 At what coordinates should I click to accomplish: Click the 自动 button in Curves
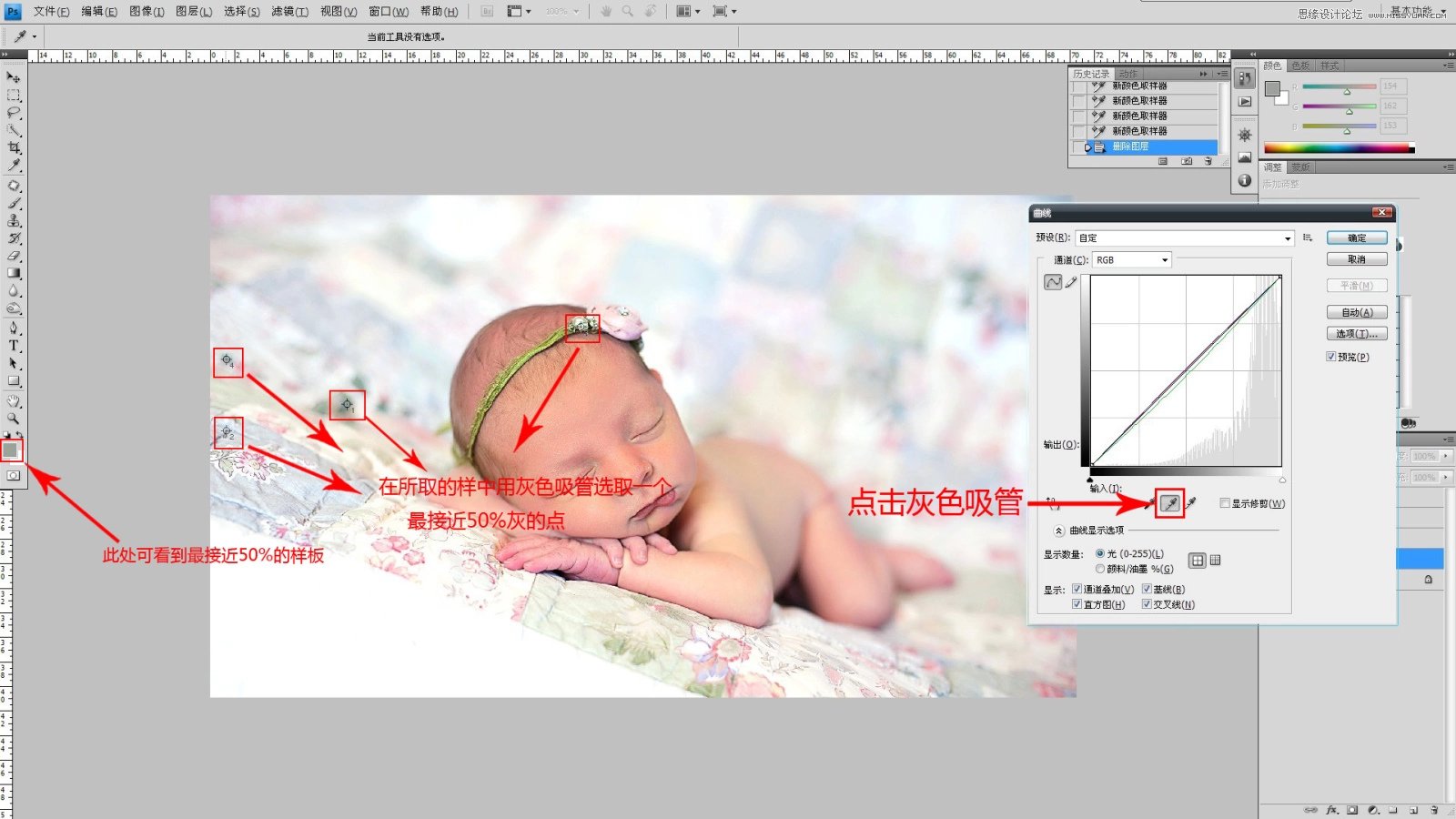coord(1356,311)
